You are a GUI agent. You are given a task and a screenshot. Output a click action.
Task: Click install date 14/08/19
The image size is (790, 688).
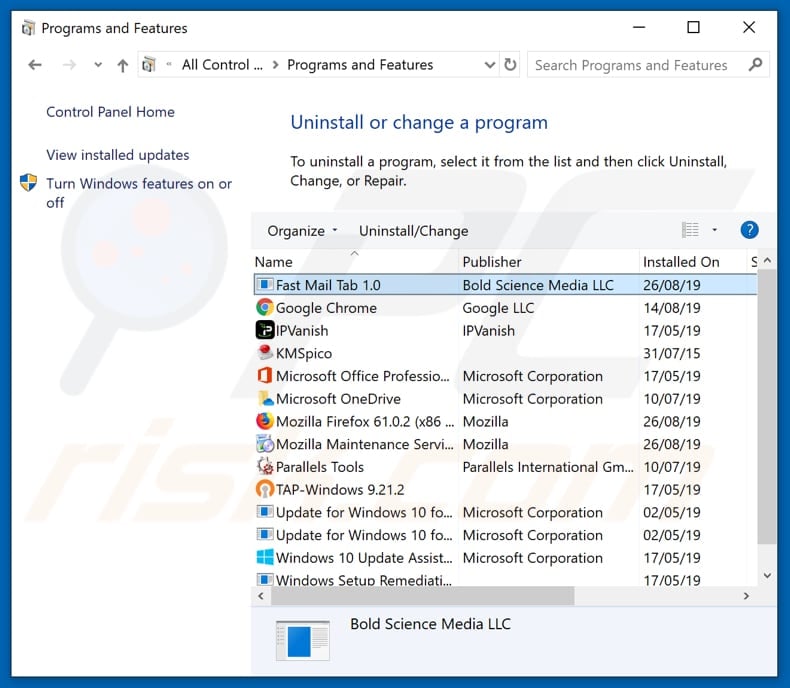pos(672,308)
